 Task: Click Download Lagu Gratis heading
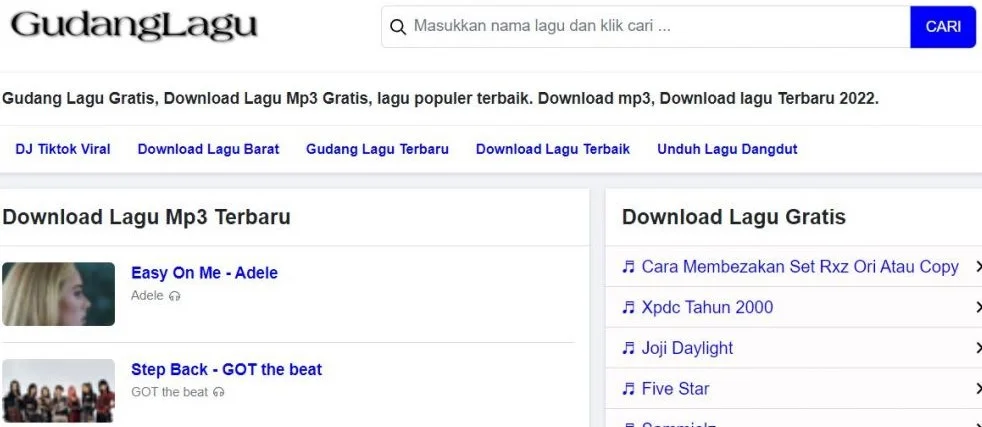(x=733, y=217)
